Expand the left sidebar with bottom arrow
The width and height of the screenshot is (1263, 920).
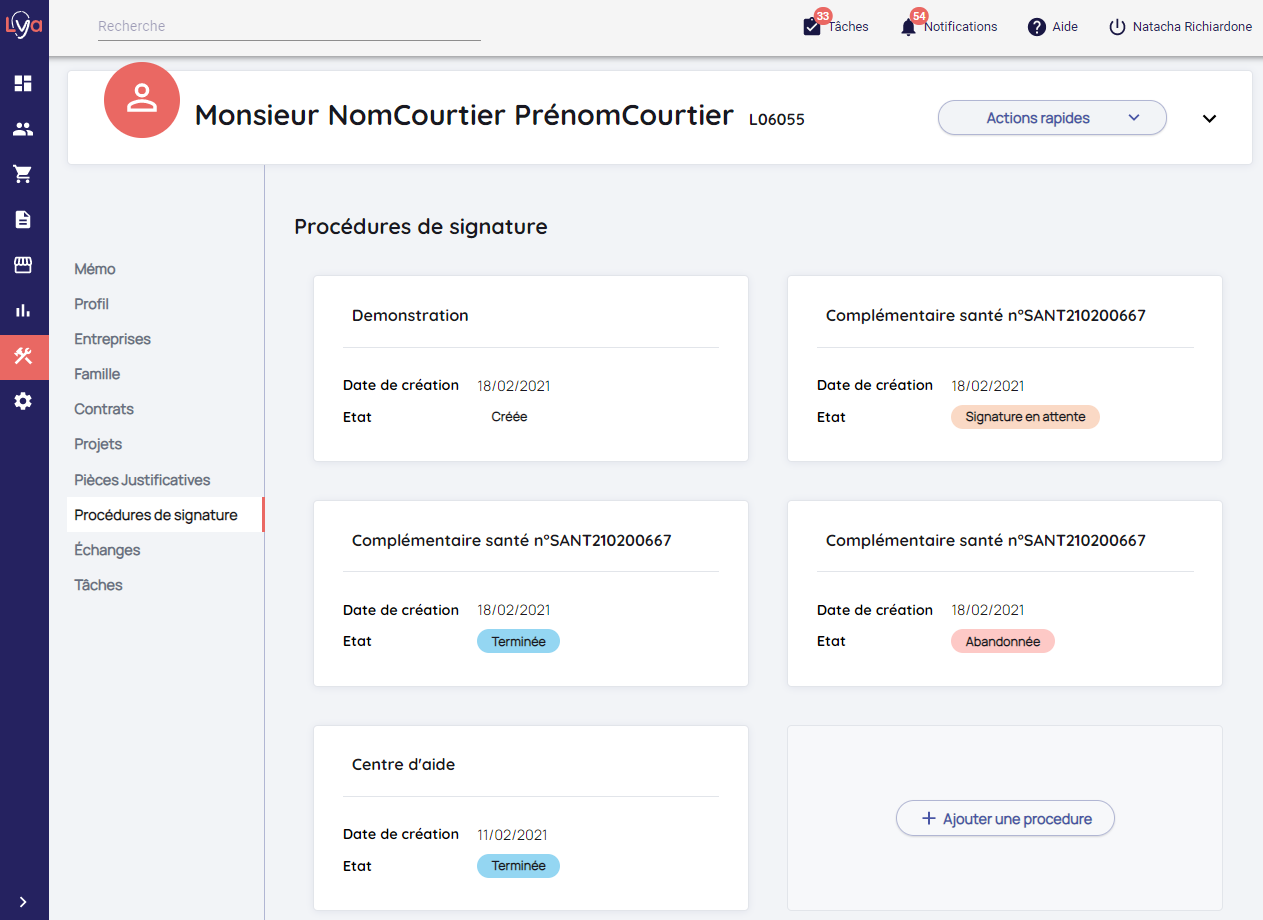[x=23, y=902]
